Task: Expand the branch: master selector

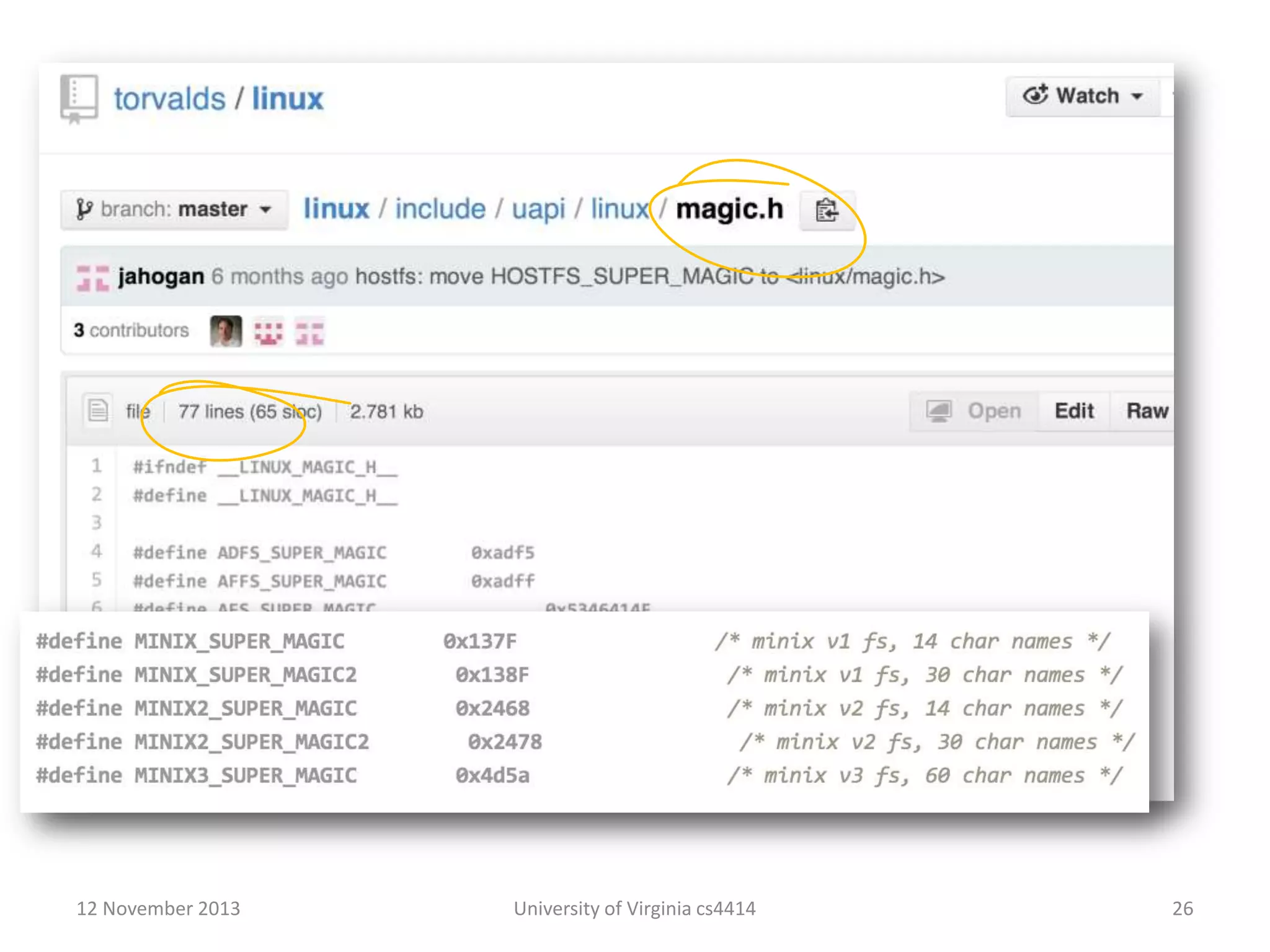Action: coord(174,209)
